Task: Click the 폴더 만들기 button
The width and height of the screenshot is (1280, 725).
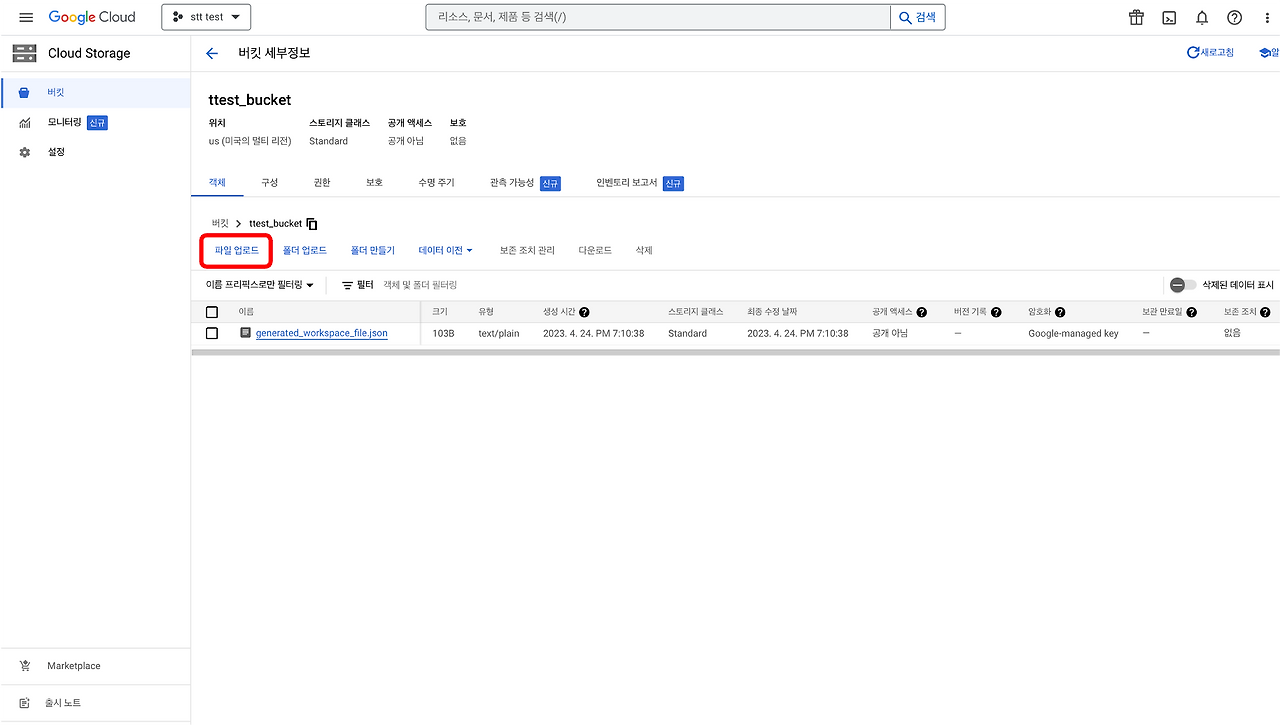Action: tap(373, 250)
